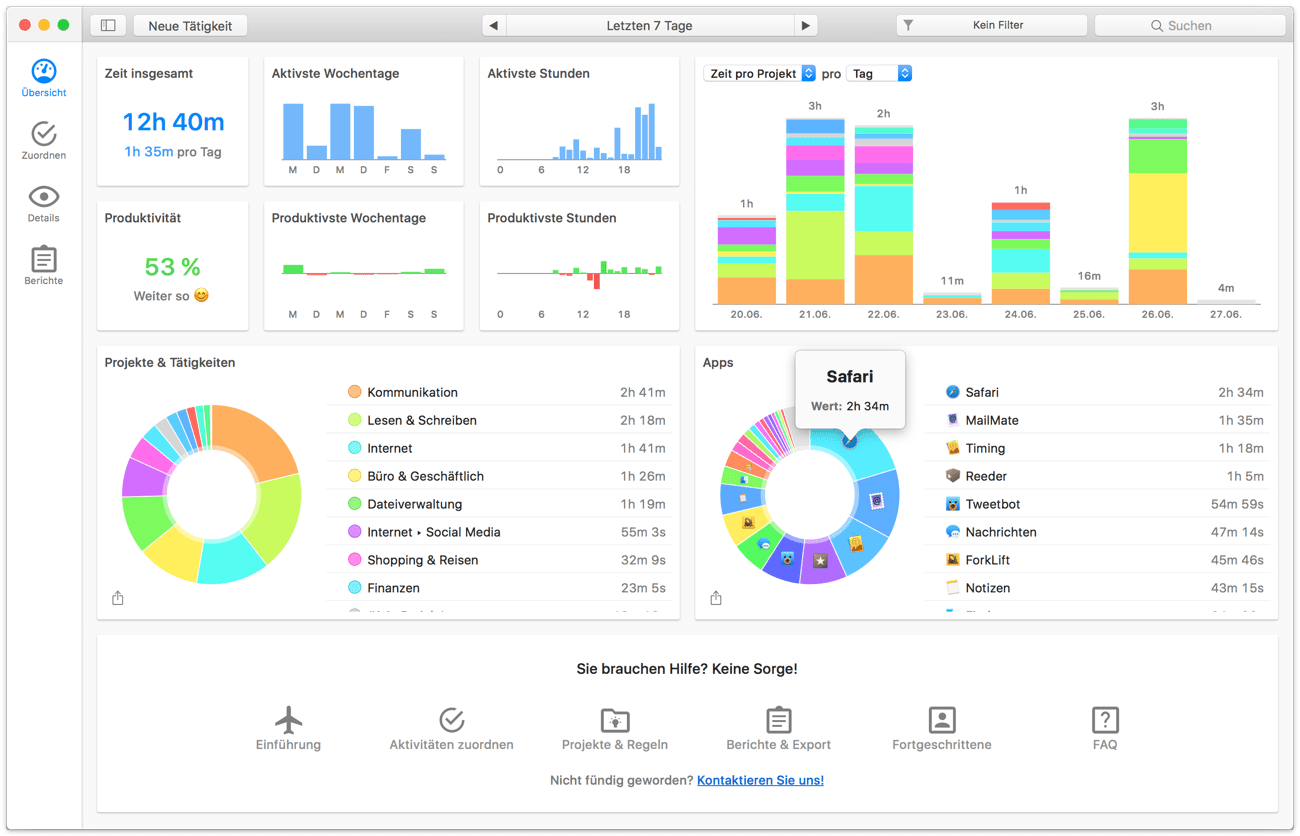This screenshot has height=836, width=1300.
Task: Click the Timing app icon in list
Action: [953, 448]
